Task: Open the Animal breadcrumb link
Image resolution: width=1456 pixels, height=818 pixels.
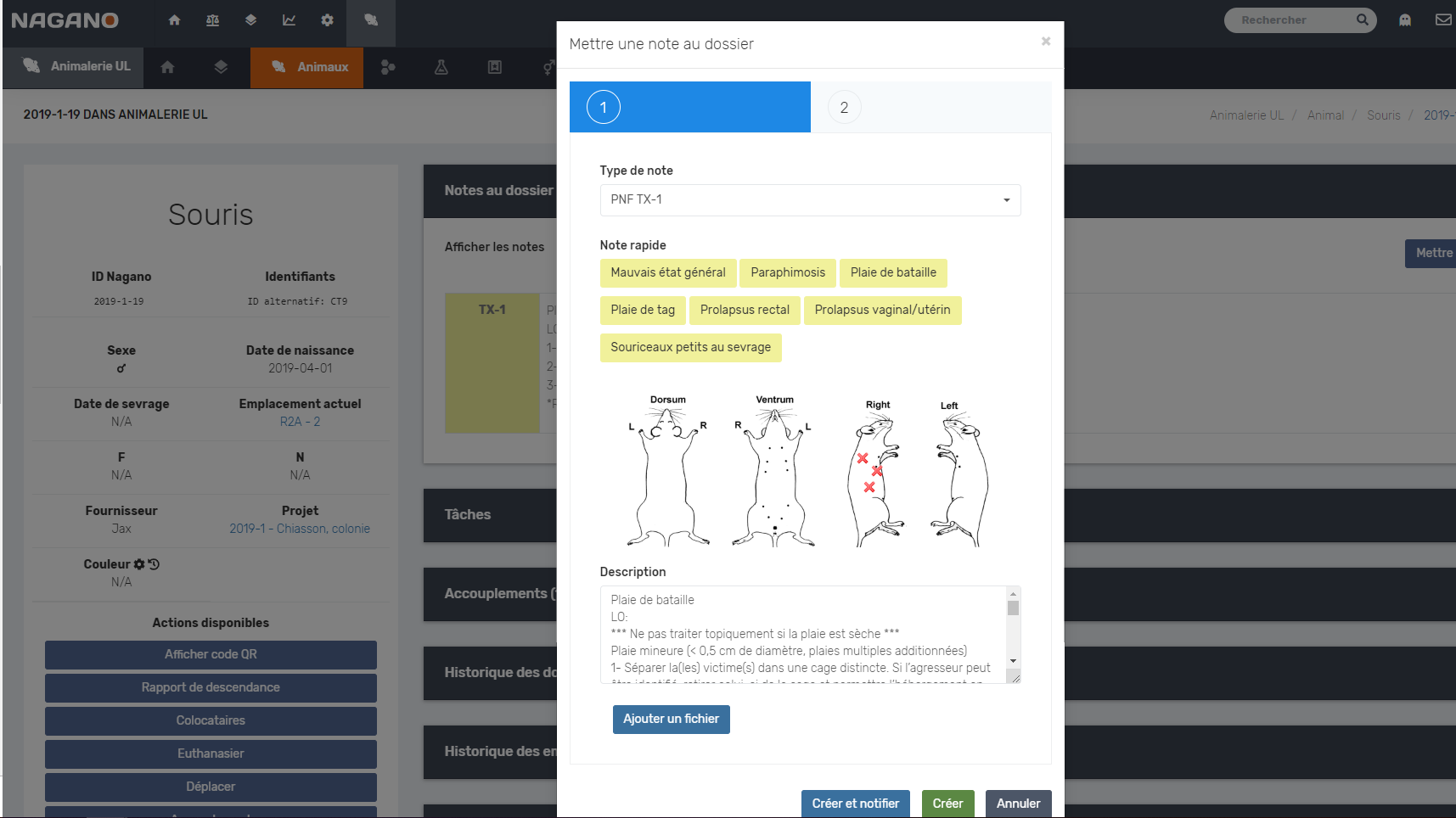Action: [x=1325, y=115]
